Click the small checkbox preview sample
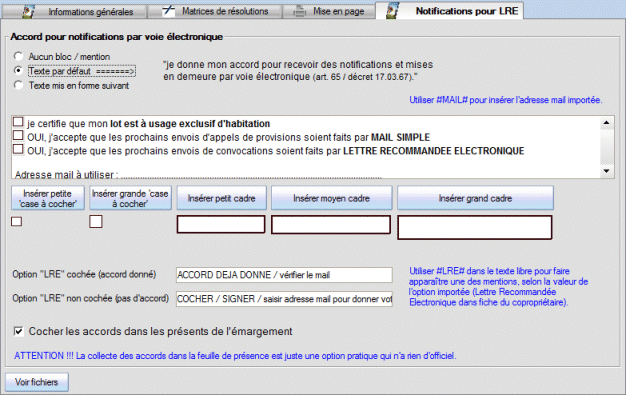626x395 pixels. click(16, 221)
